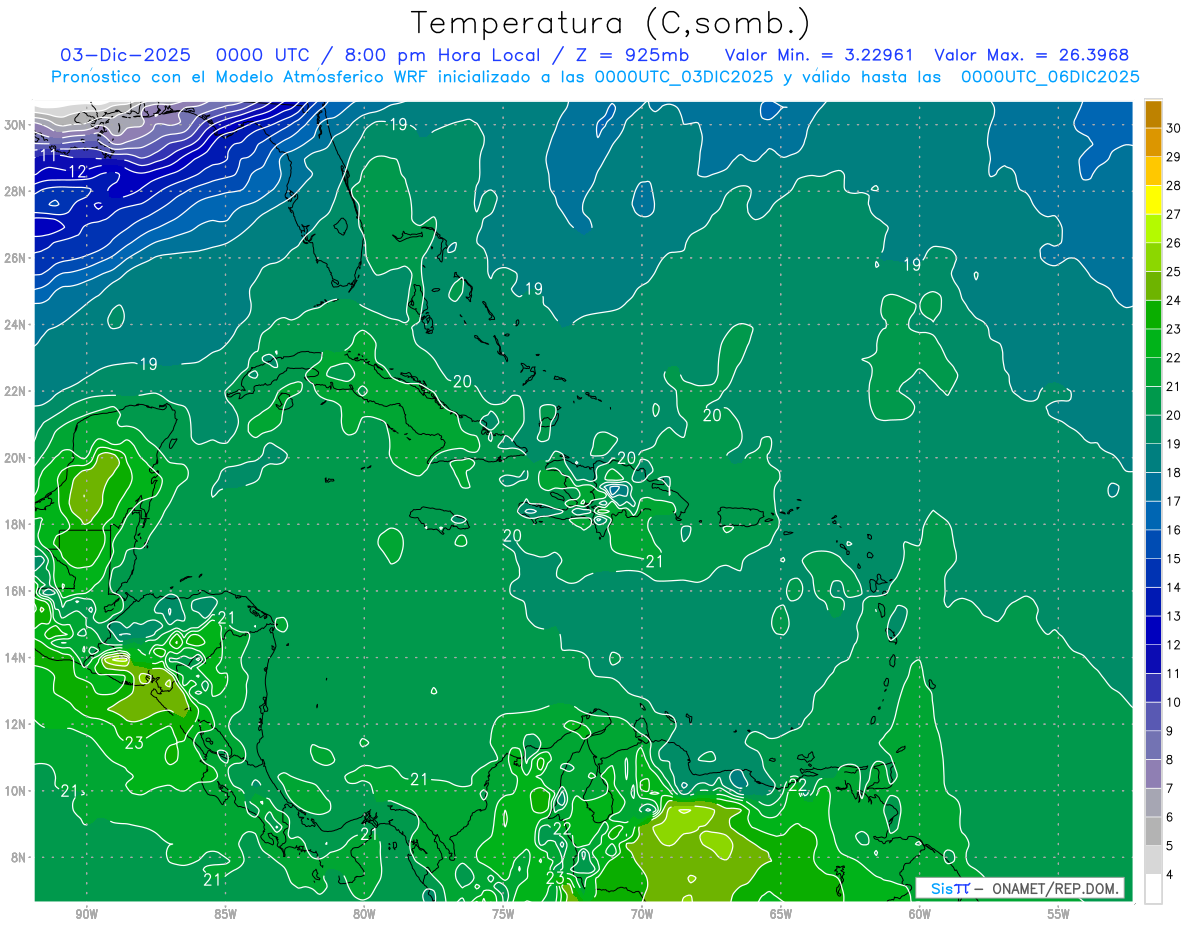Click the legend value 9
1200x927 pixels.
pyautogui.click(x=1171, y=731)
